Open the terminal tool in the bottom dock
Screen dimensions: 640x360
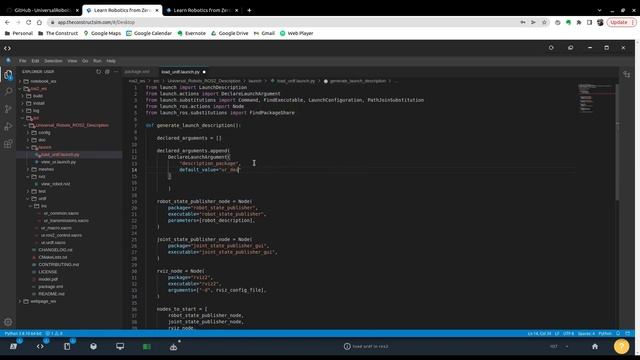(13, 346)
